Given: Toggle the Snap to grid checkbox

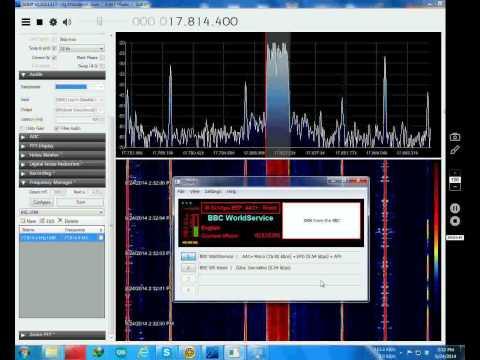Looking at the screenshot, I should pyautogui.click(x=54, y=48).
